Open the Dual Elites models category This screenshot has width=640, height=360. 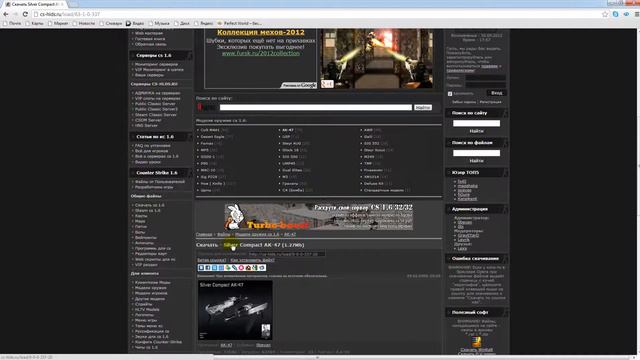coord(292,170)
